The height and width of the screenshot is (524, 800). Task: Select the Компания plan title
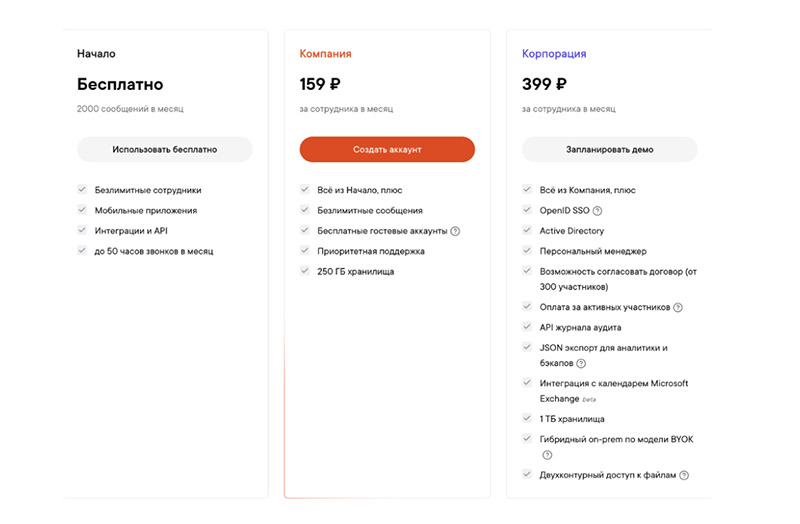[x=325, y=54]
